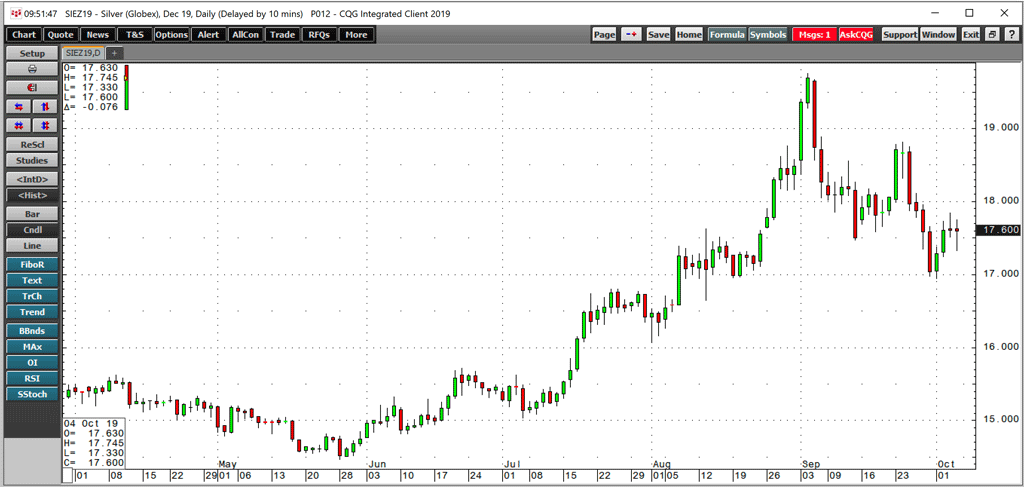Switch chart type to Bar
This screenshot has width=1024, height=487.
coord(32,214)
